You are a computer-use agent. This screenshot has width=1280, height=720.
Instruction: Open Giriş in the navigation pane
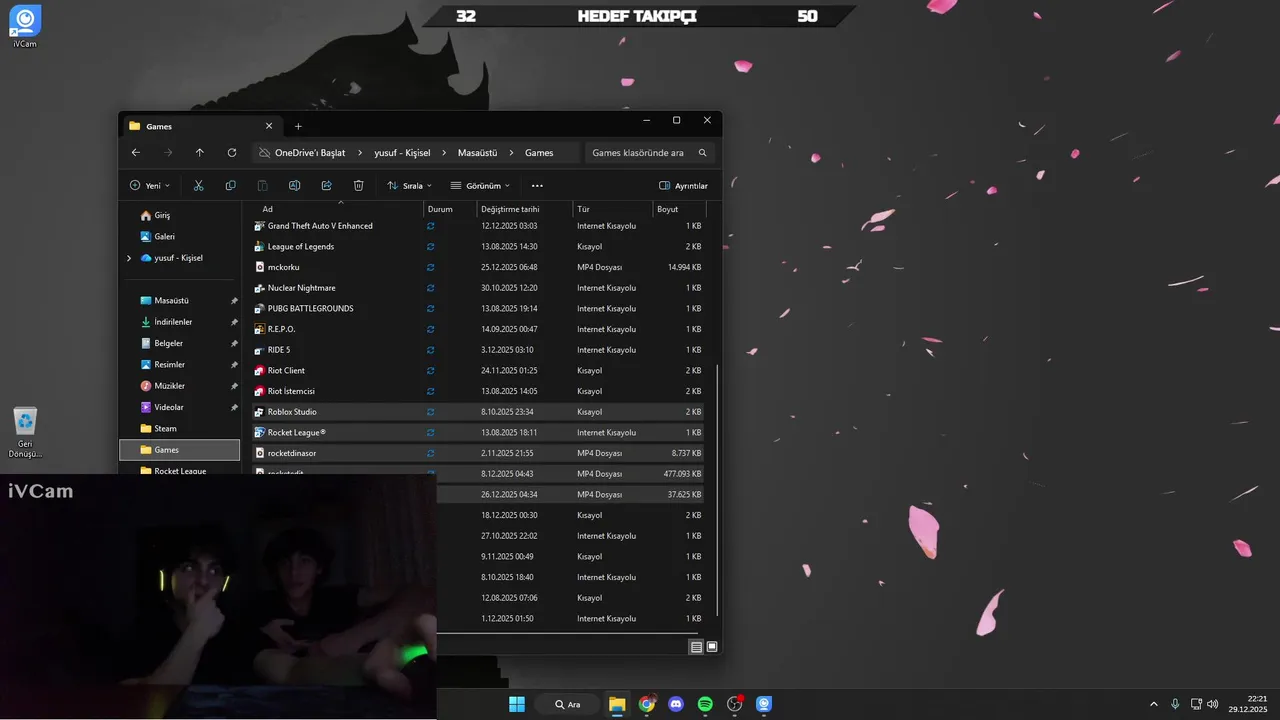click(x=162, y=215)
